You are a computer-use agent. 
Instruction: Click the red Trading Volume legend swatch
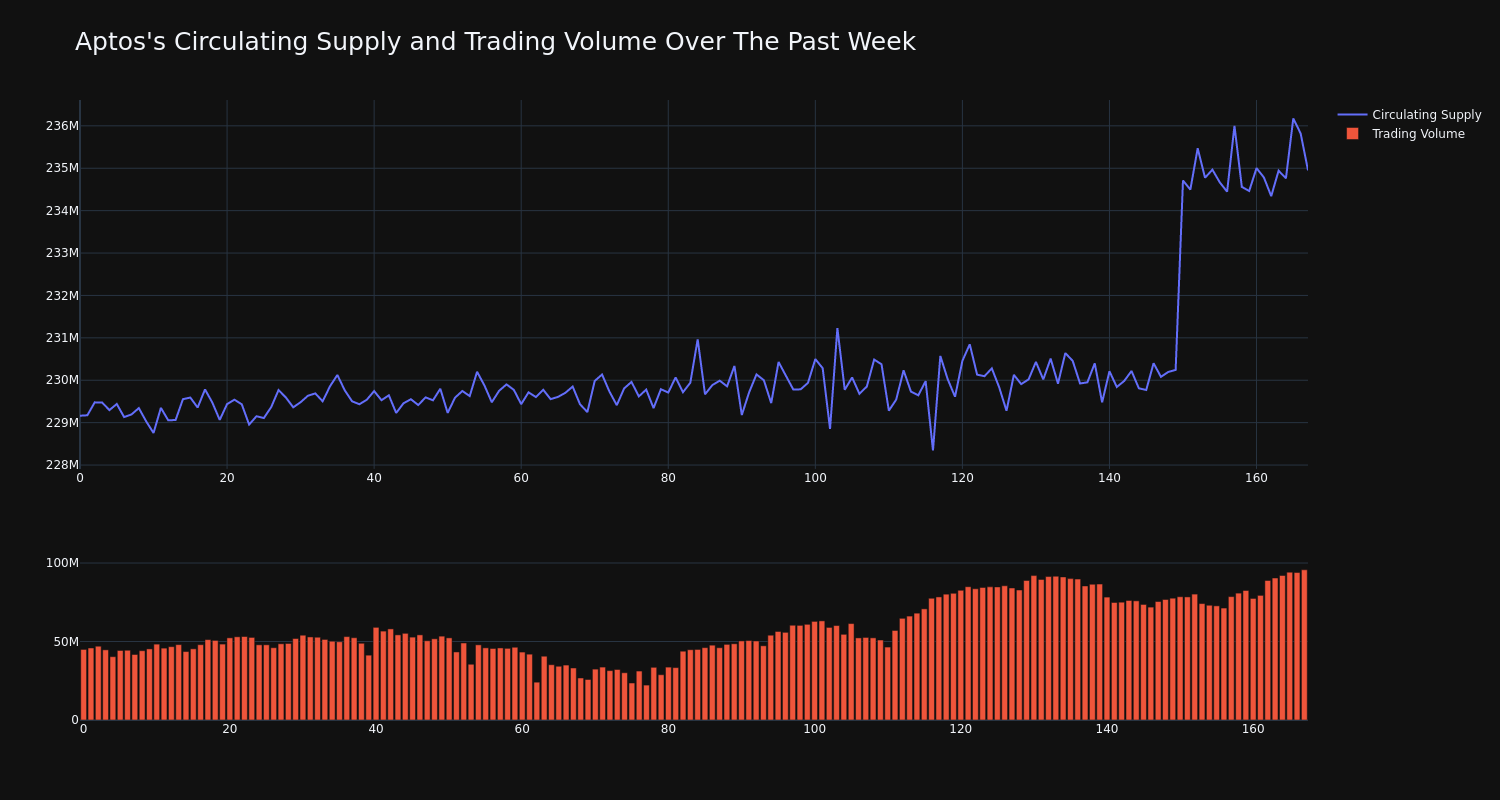click(1352, 133)
